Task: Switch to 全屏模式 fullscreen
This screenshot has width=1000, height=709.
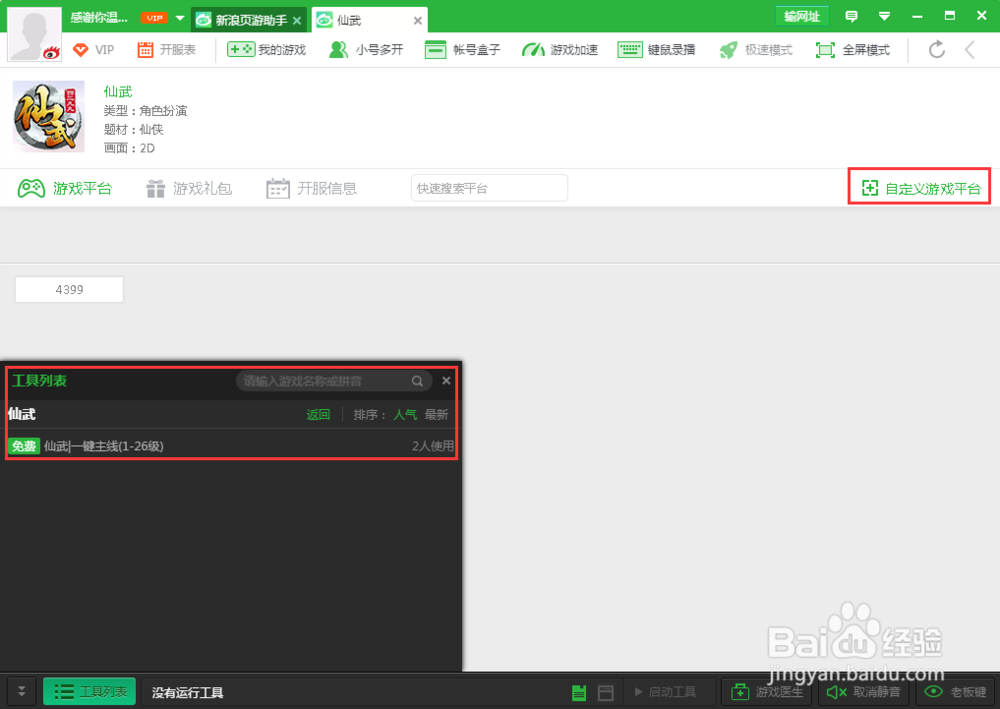Action: pyautogui.click(x=853, y=50)
